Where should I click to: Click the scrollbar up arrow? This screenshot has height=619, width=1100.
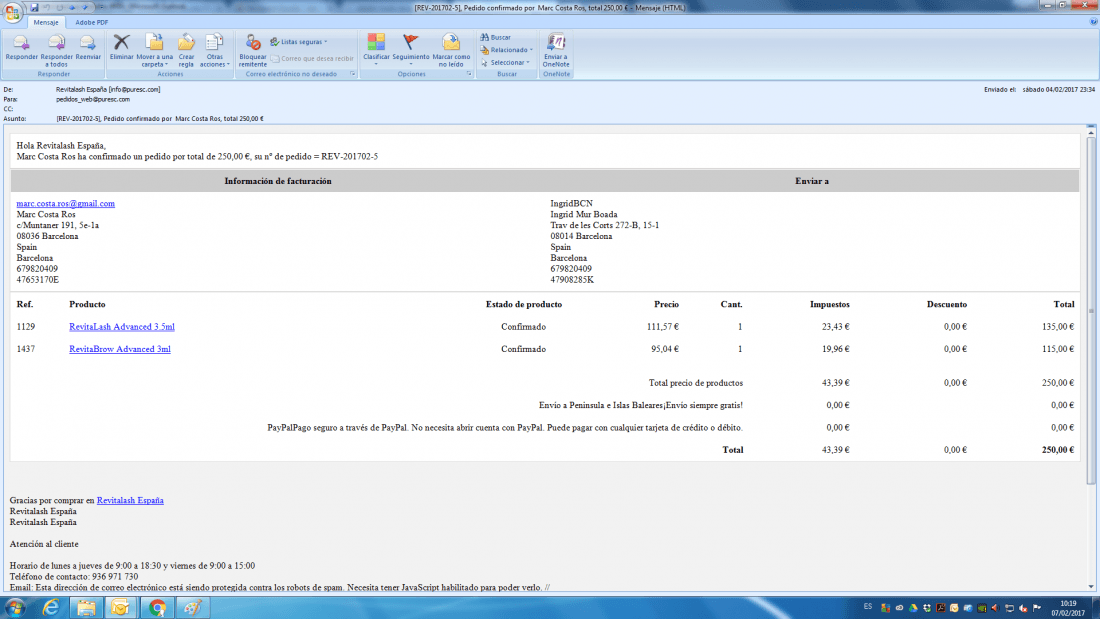tap(1091, 132)
